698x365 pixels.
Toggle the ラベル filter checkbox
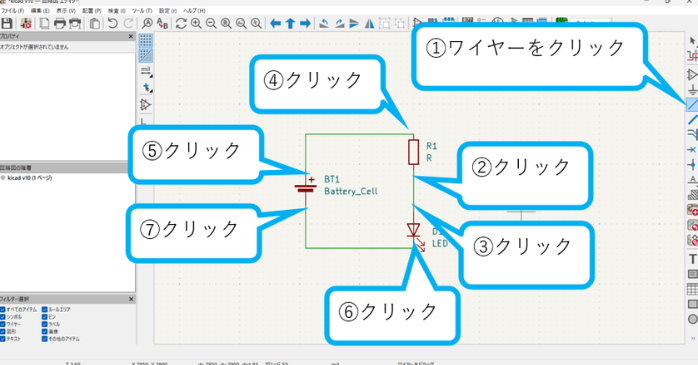click(x=45, y=324)
